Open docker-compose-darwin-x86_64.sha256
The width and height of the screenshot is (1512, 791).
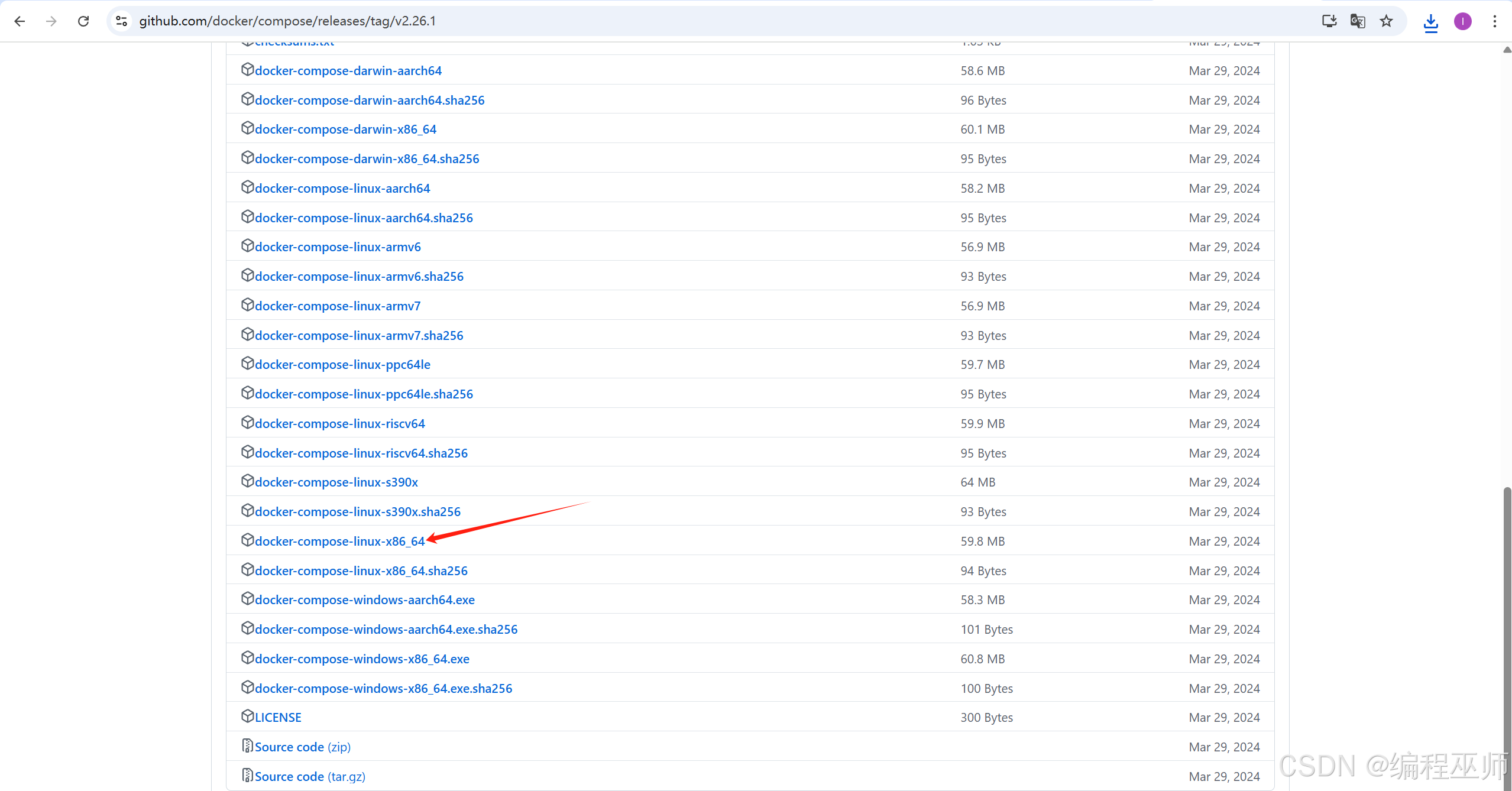(367, 159)
